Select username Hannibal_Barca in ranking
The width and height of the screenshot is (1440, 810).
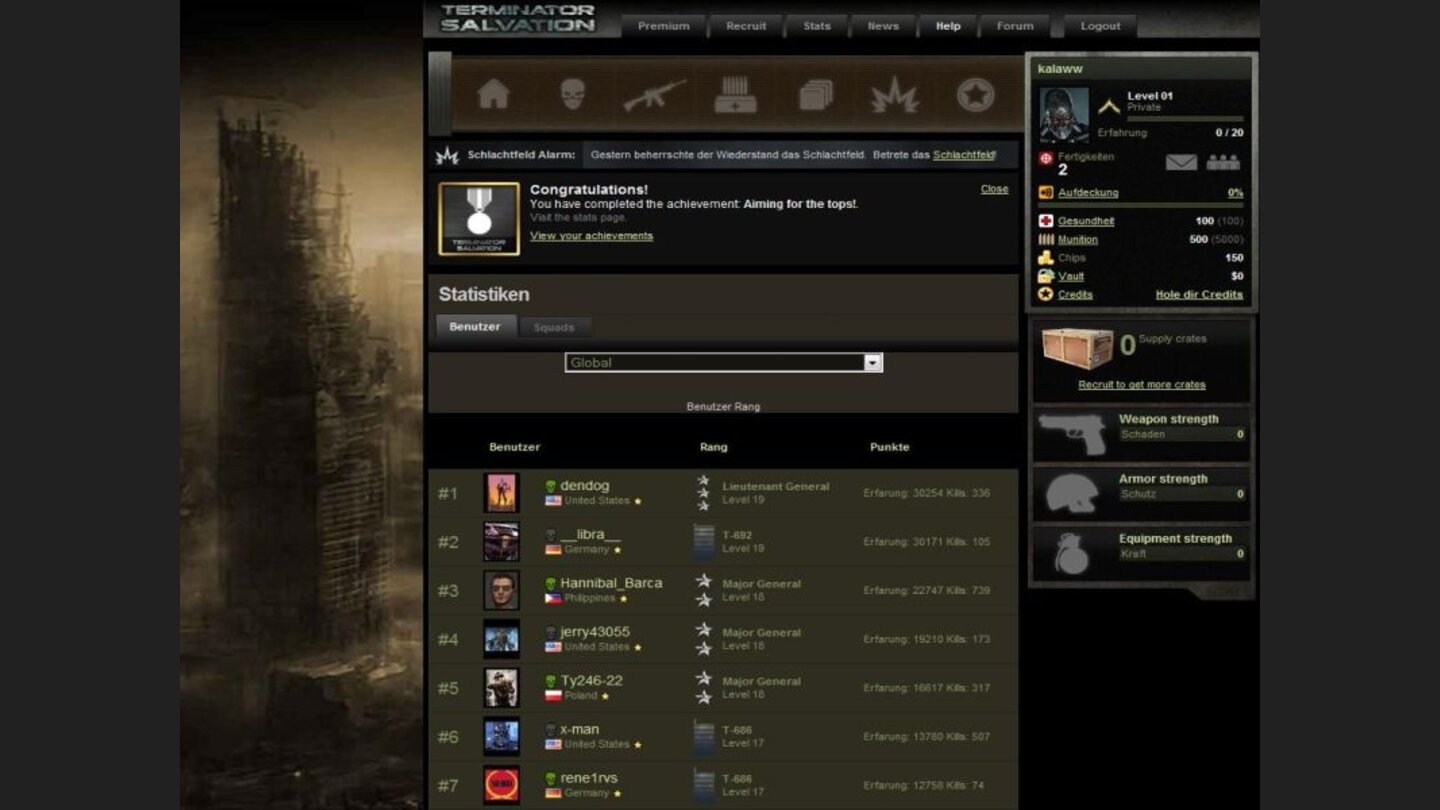click(611, 583)
